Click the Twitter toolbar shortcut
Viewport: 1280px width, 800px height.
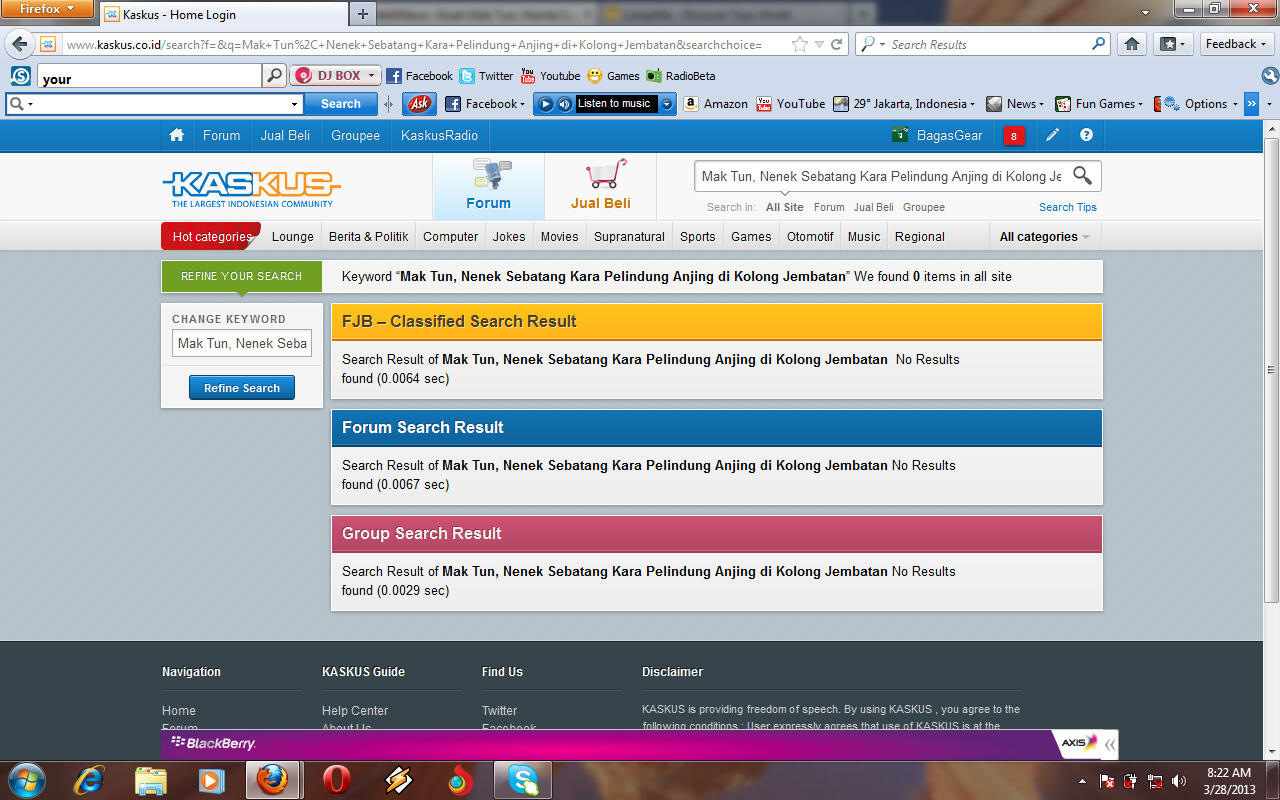coord(486,76)
